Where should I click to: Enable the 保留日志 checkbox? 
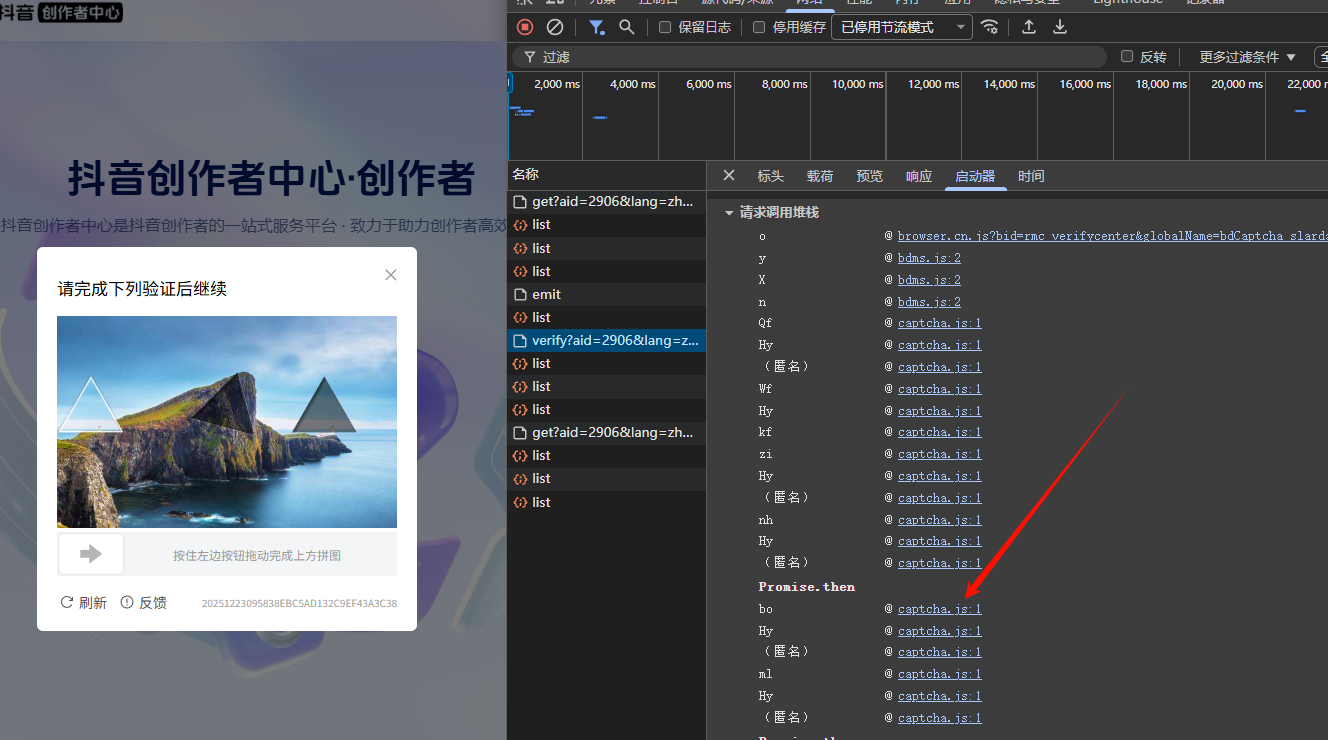(x=665, y=27)
